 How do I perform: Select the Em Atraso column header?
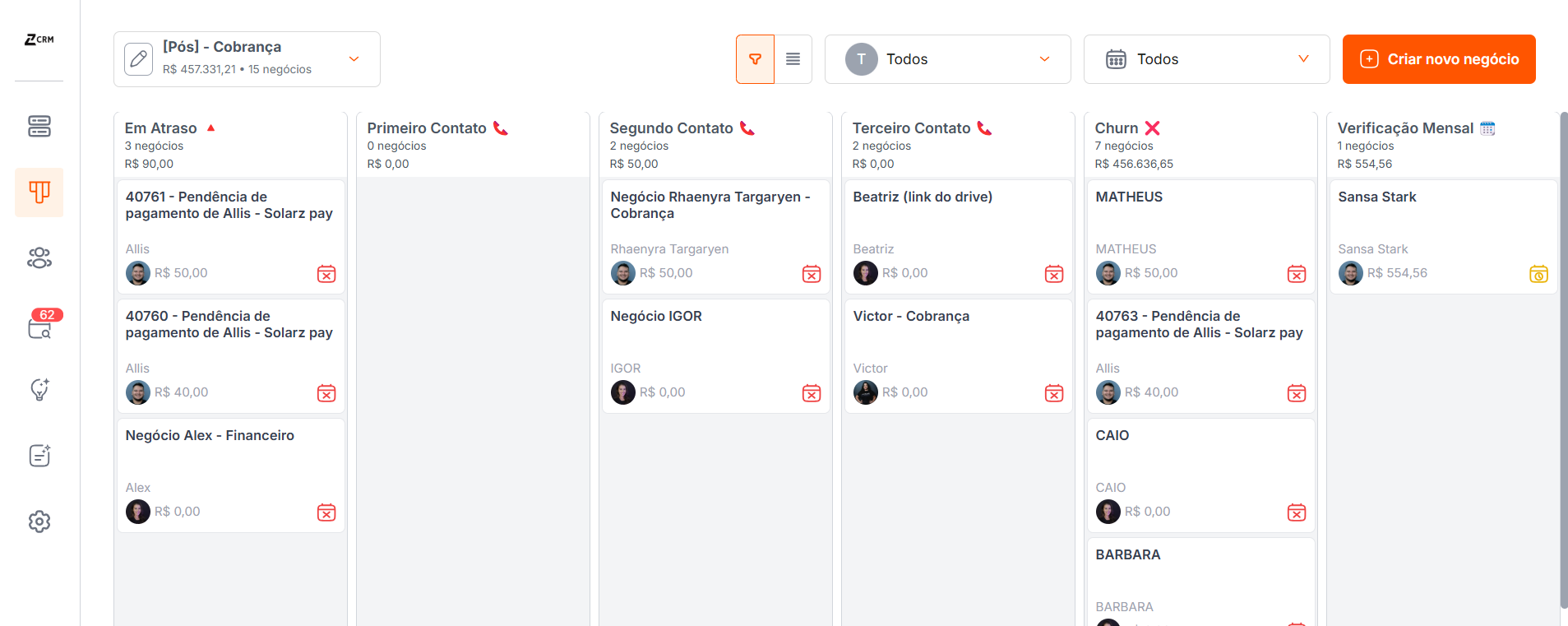(x=161, y=128)
